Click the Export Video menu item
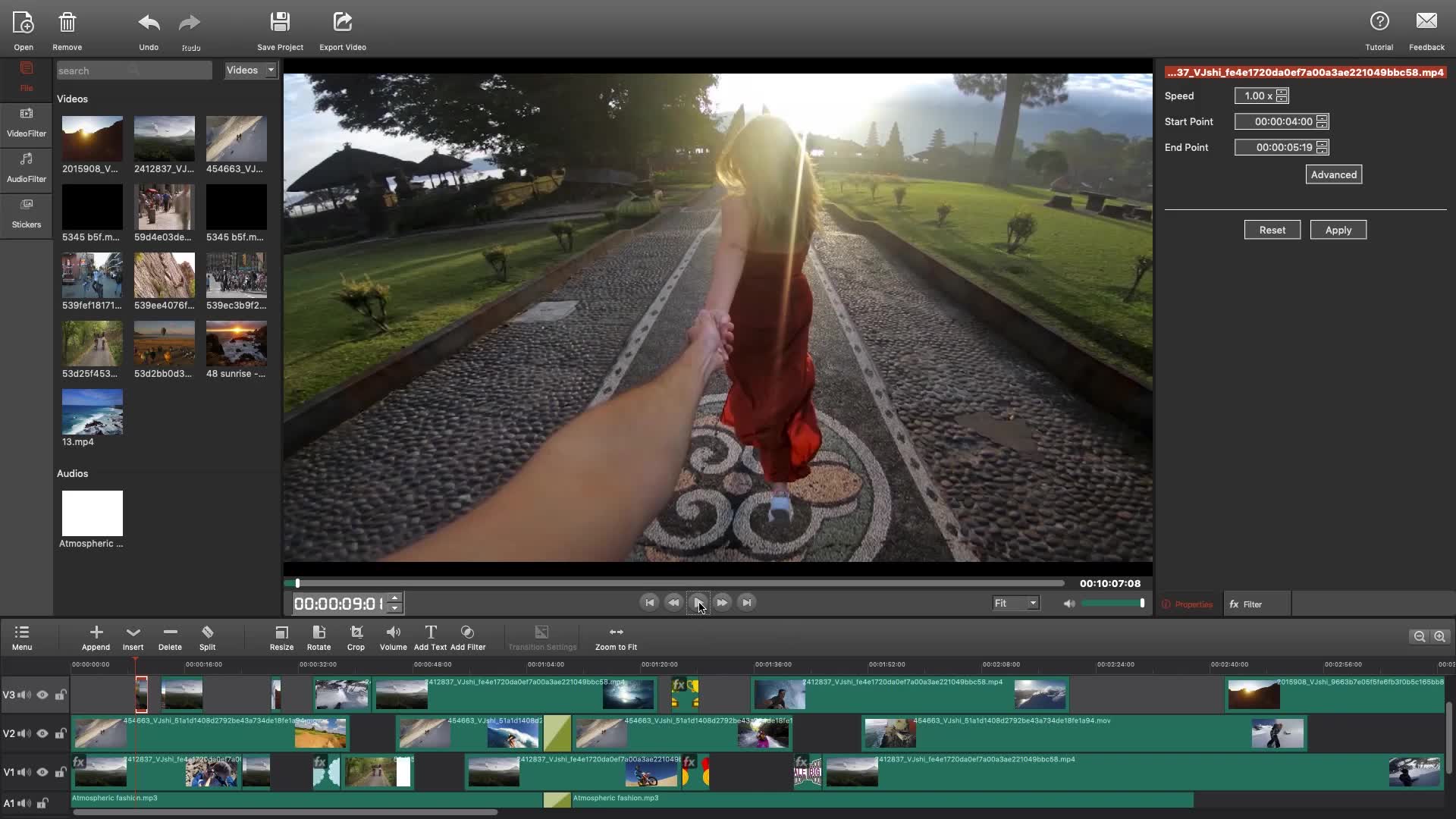1456x819 pixels. [x=343, y=30]
